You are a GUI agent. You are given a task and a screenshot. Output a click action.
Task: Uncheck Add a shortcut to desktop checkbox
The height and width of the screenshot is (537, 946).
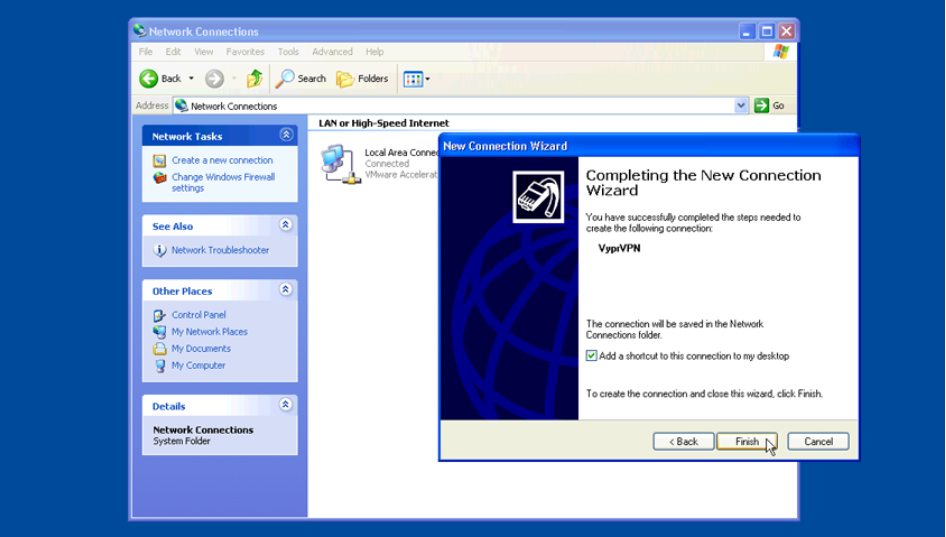point(591,356)
